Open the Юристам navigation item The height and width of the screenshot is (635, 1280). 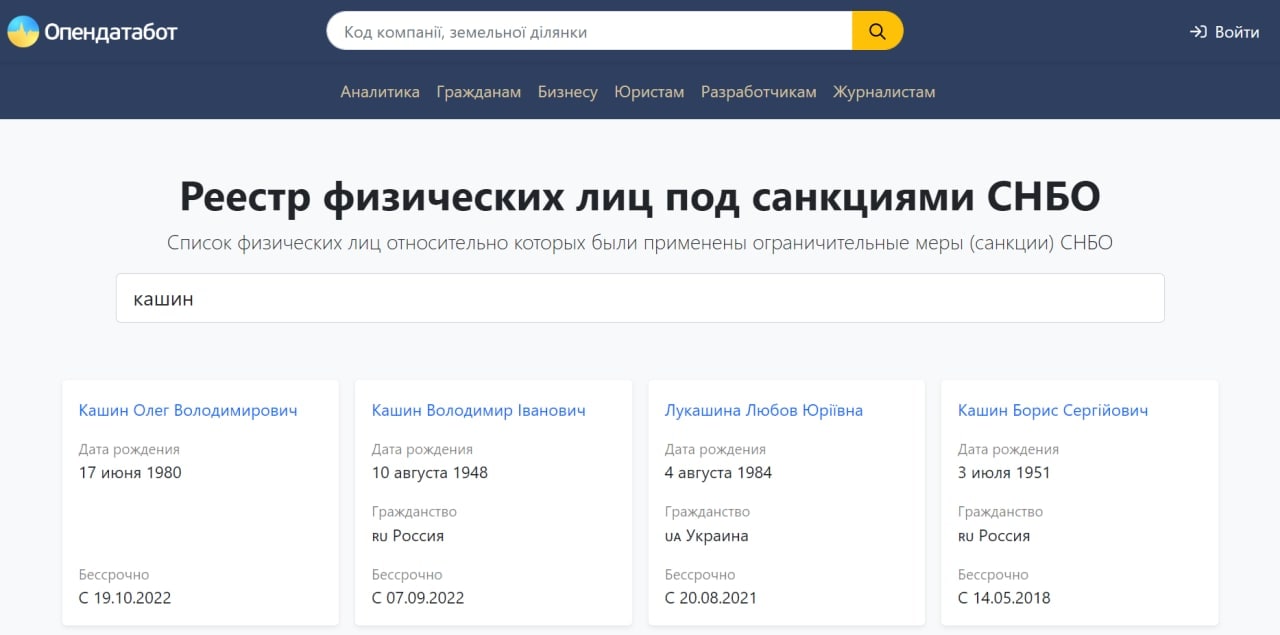point(649,92)
